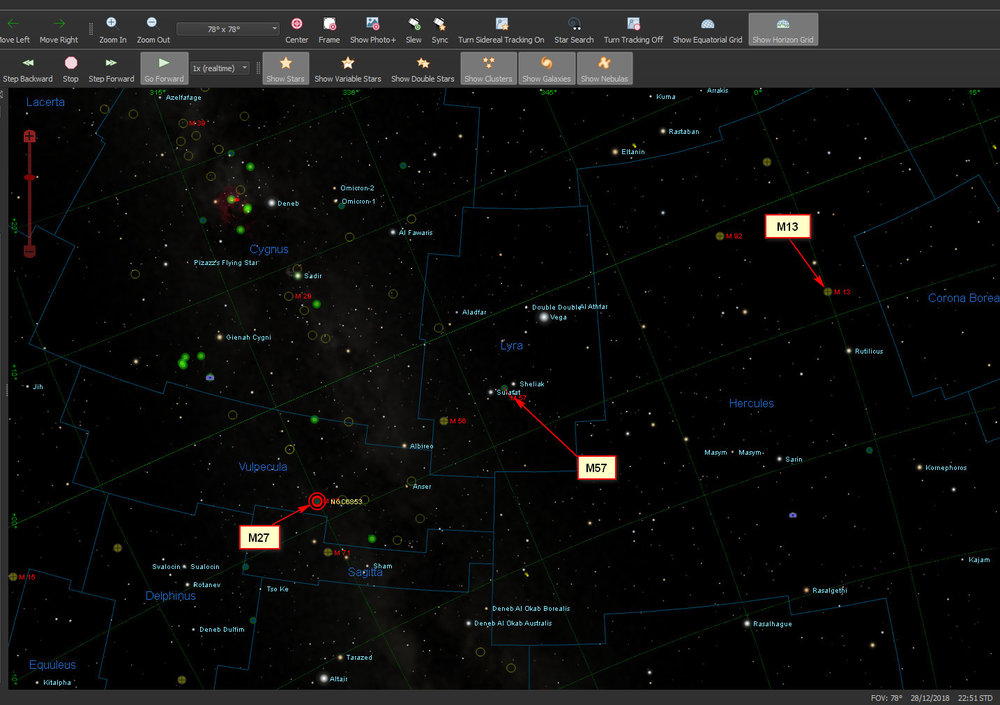Screen dimensions: 1000x705
Task: Click the M 56 cluster marker
Action: coord(444,421)
